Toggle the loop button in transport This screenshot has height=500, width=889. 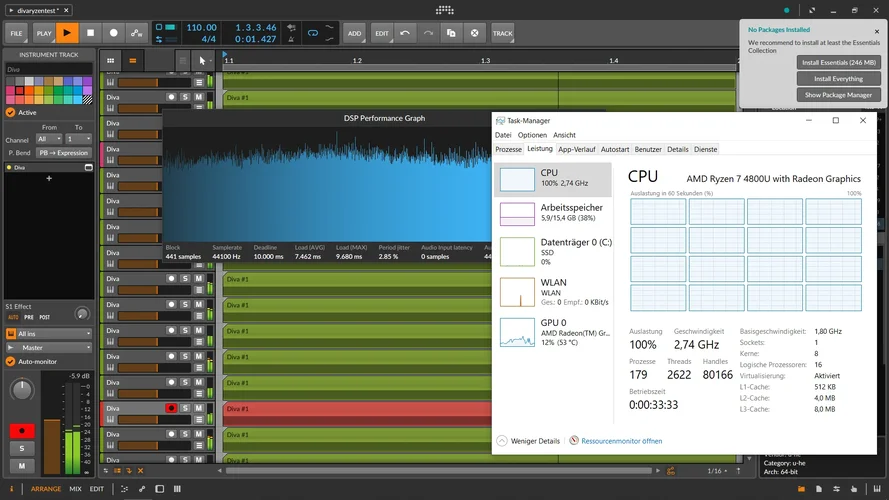pos(313,33)
